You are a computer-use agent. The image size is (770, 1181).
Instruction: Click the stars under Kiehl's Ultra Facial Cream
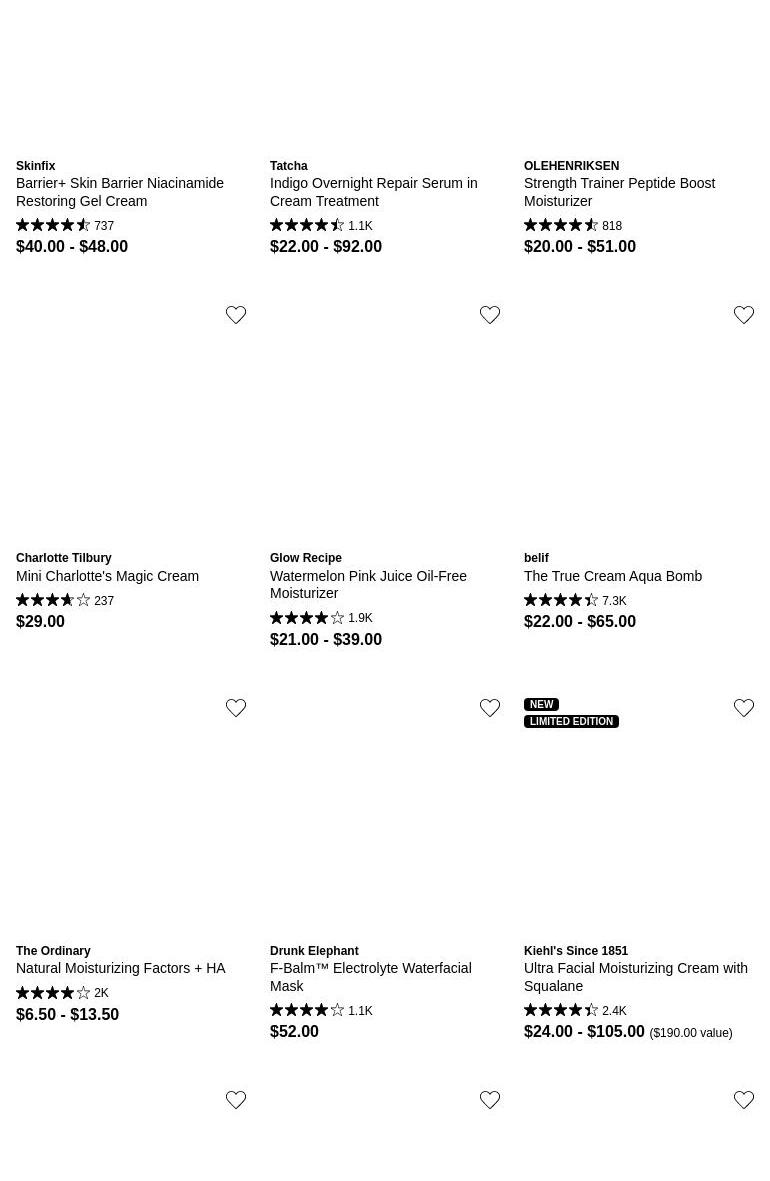pos(561,1011)
